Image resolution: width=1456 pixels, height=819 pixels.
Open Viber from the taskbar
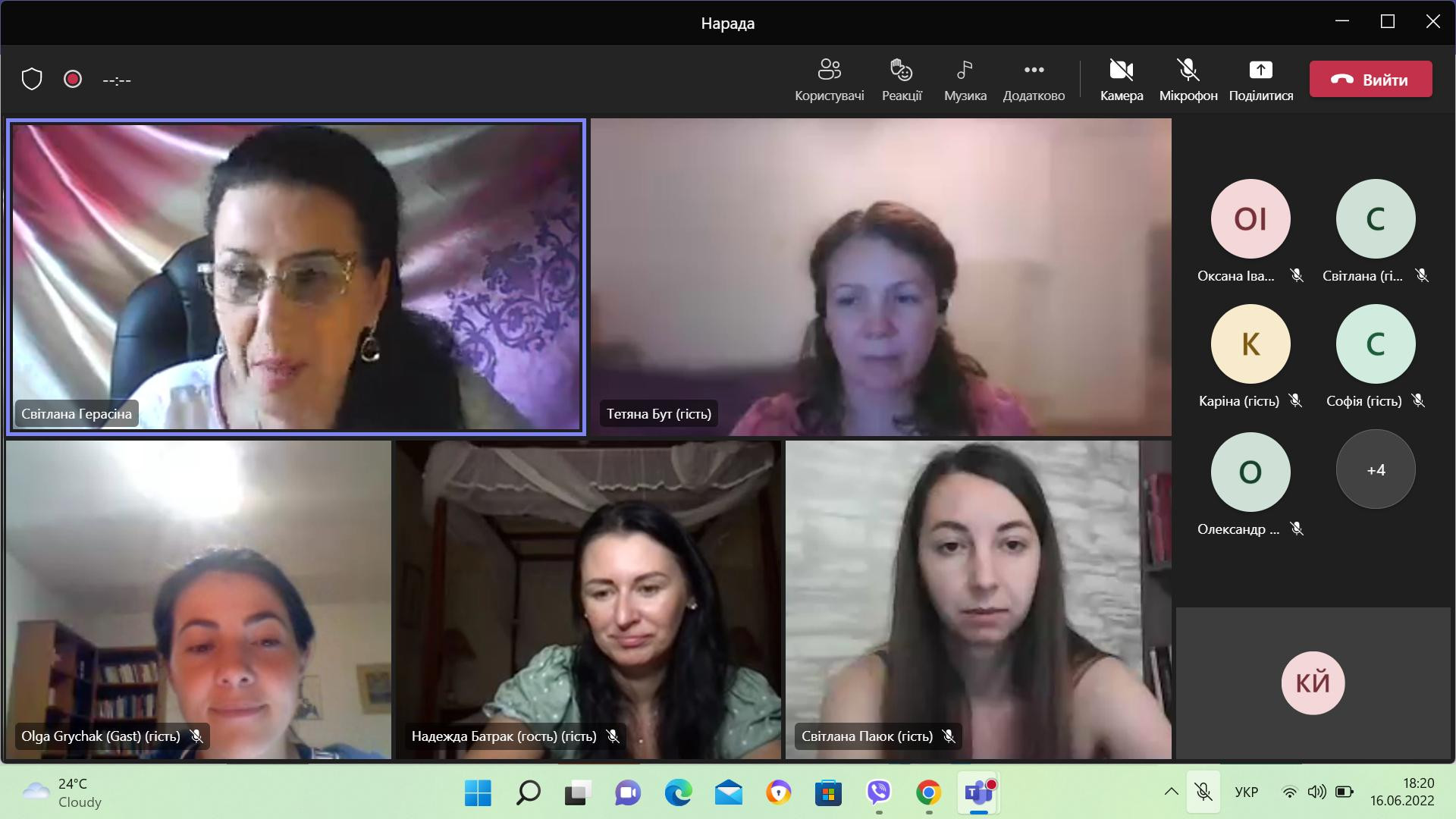878,792
